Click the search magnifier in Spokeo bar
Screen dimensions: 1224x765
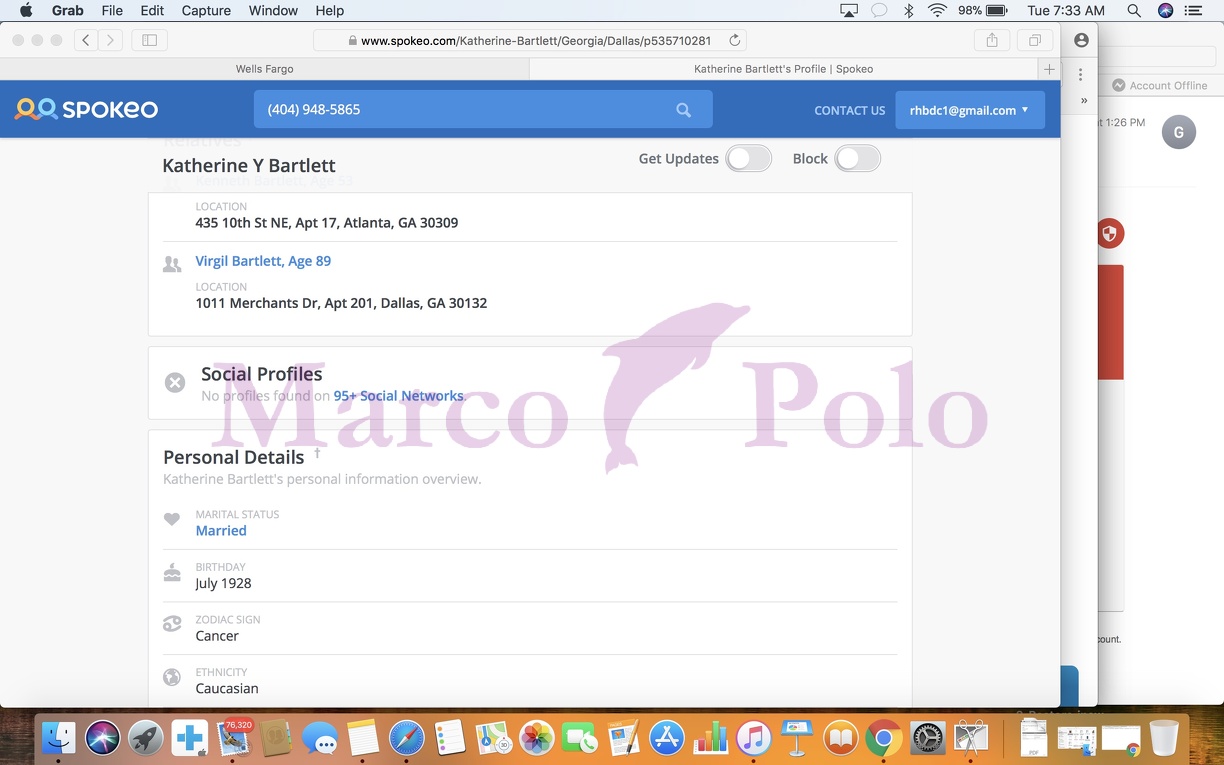(x=683, y=110)
